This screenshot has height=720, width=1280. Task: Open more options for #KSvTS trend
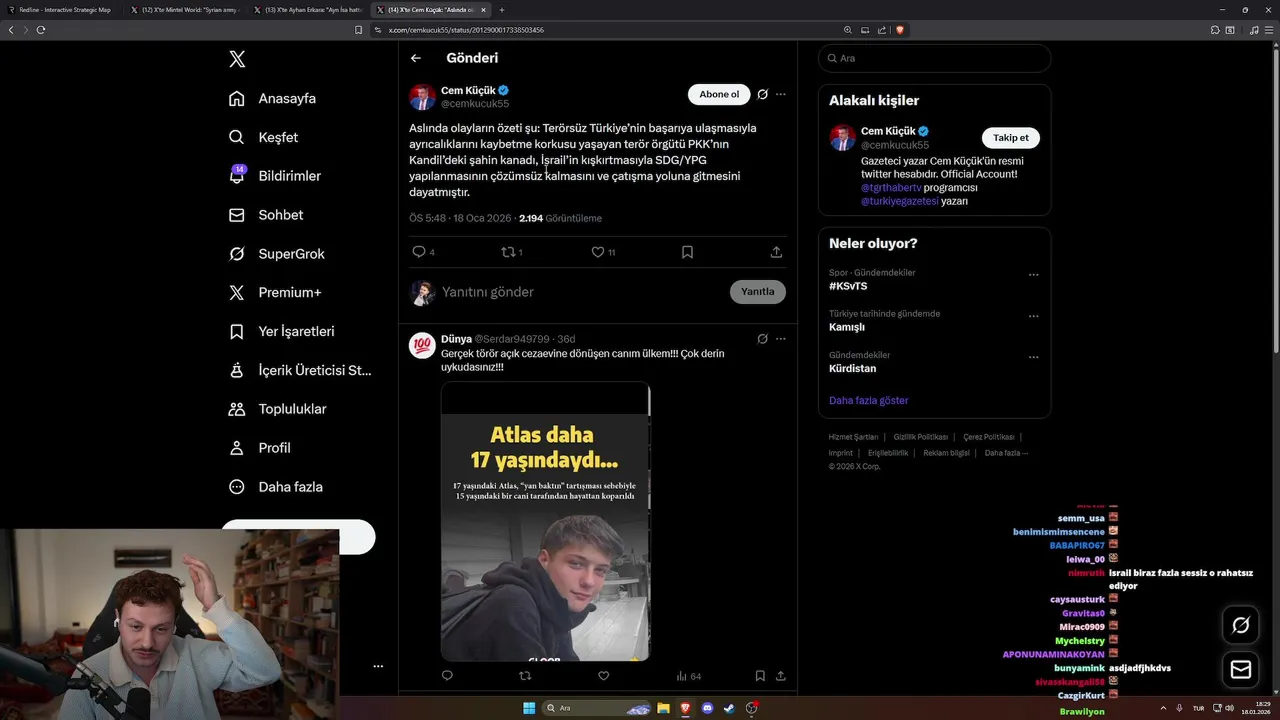click(1033, 275)
